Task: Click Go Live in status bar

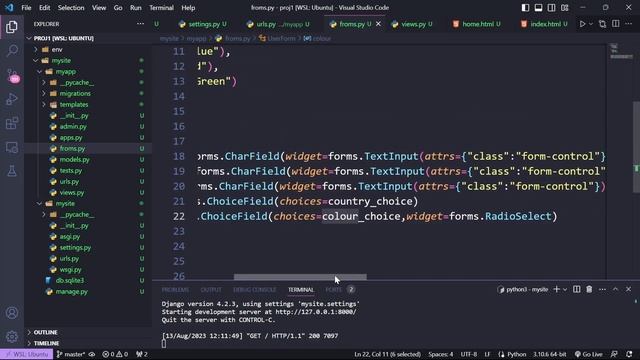Action: coord(589,354)
